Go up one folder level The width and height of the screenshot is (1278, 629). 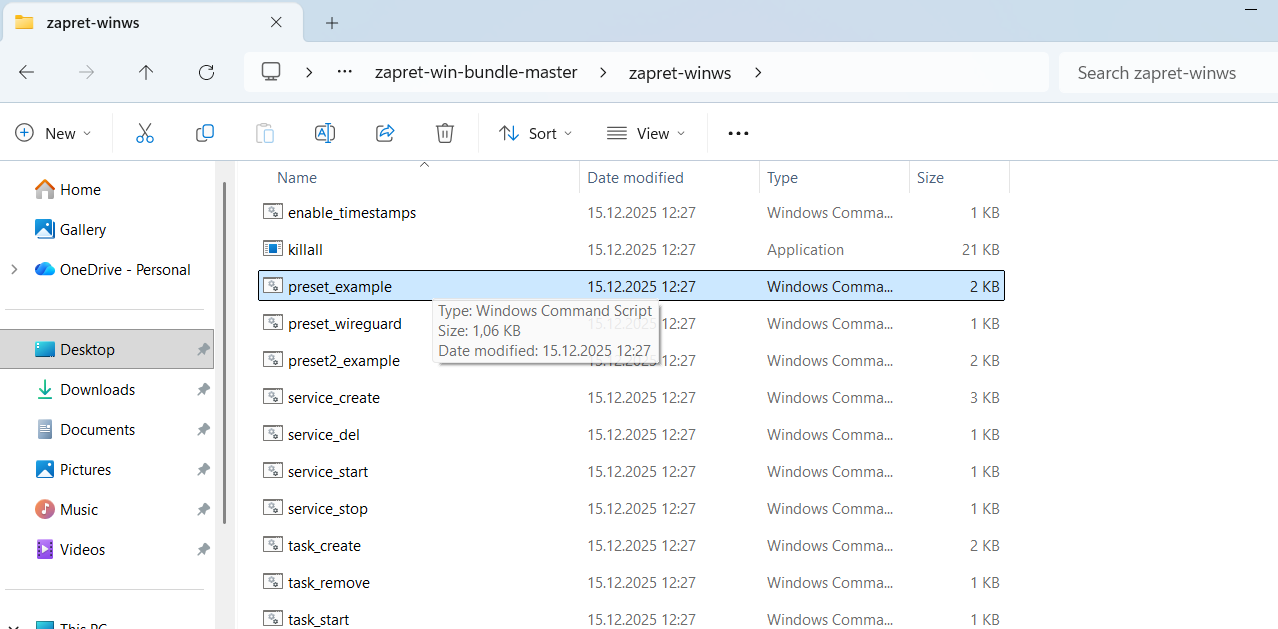pos(146,72)
